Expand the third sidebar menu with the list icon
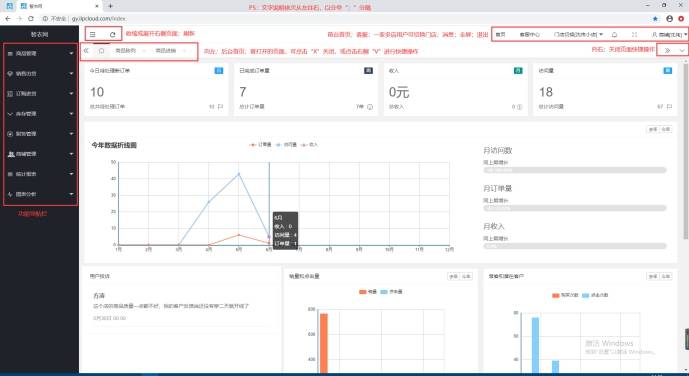The height and width of the screenshot is (376, 689). coord(40,94)
